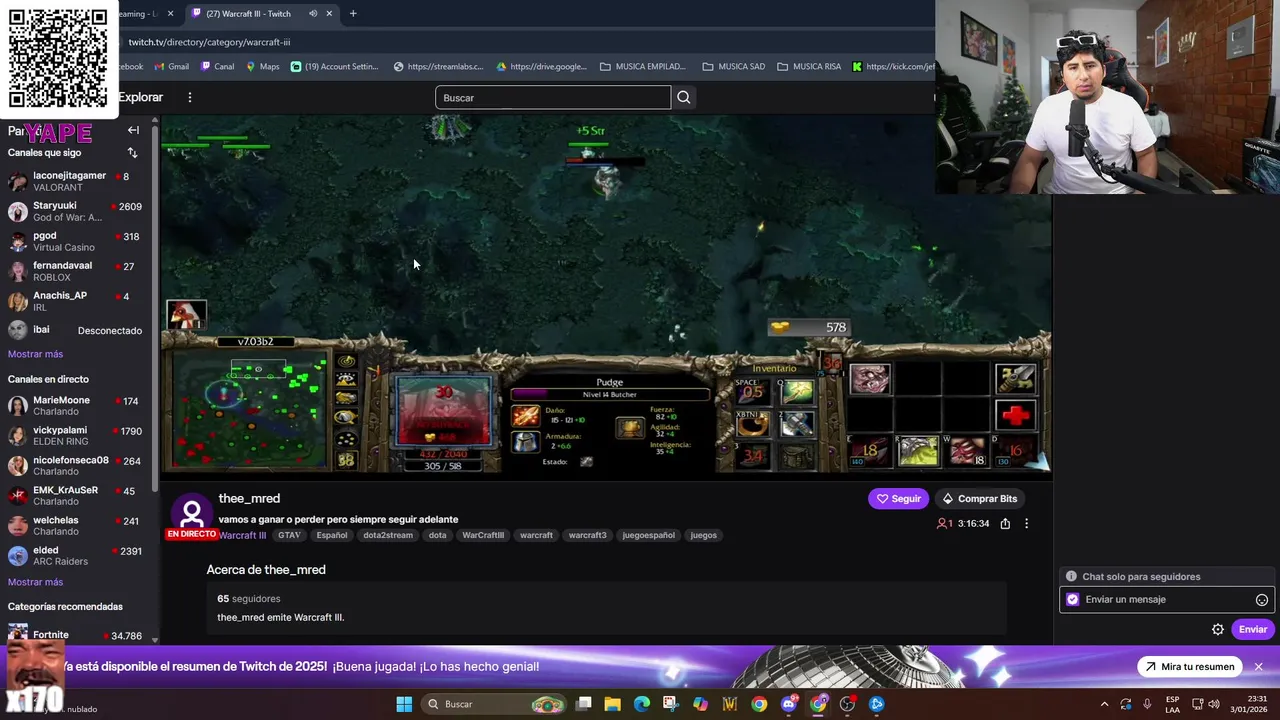Open the share icon beside stream uptime
The image size is (1280, 720).
point(1005,523)
